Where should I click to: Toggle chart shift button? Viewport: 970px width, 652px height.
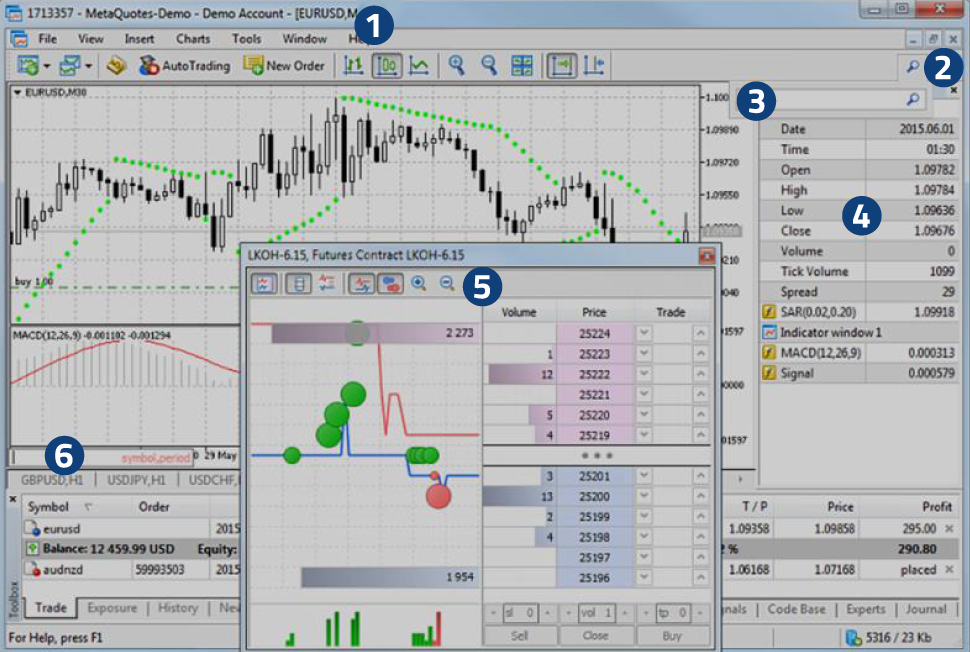click(x=594, y=65)
